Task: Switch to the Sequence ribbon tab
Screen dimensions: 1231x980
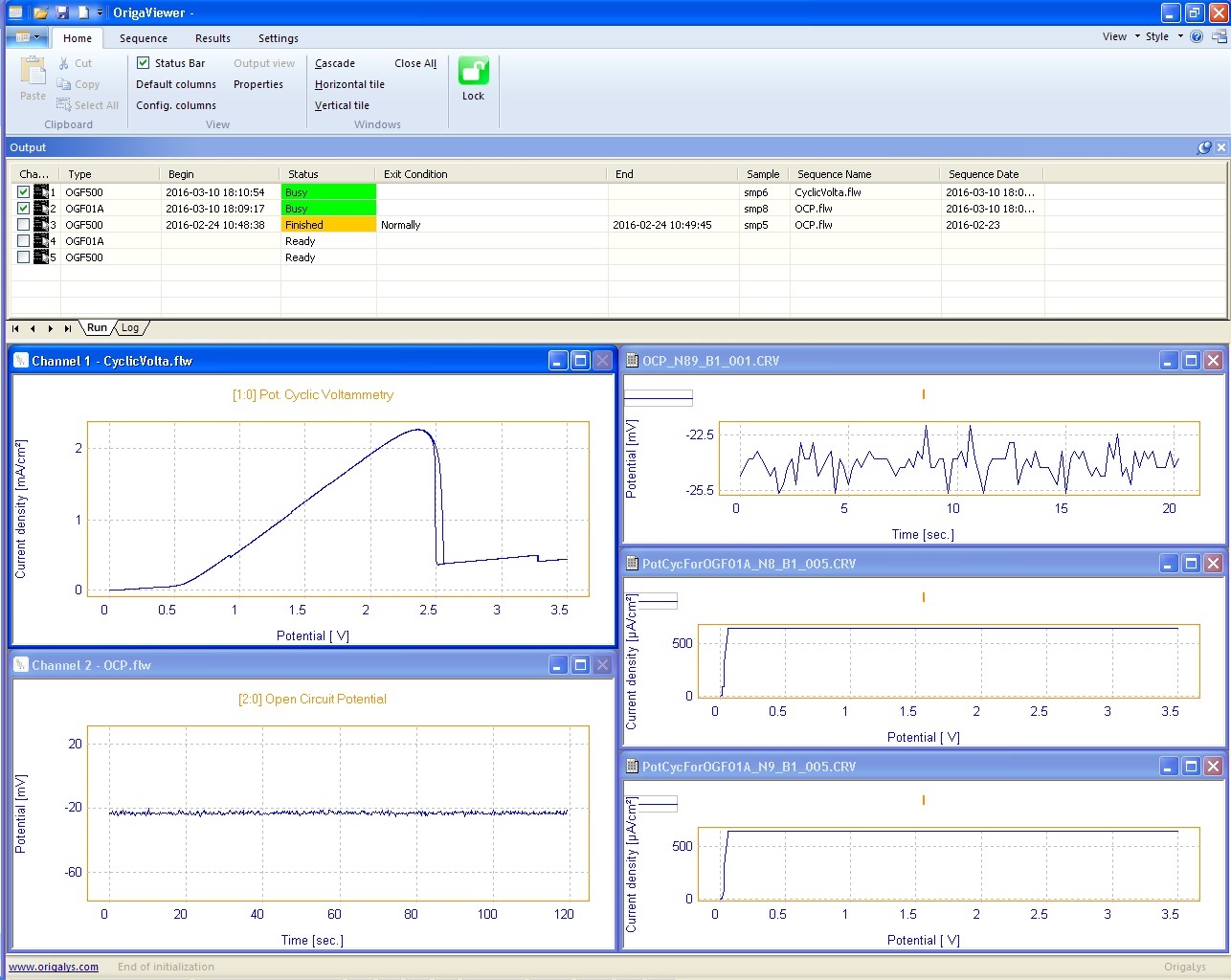Action: point(144,38)
